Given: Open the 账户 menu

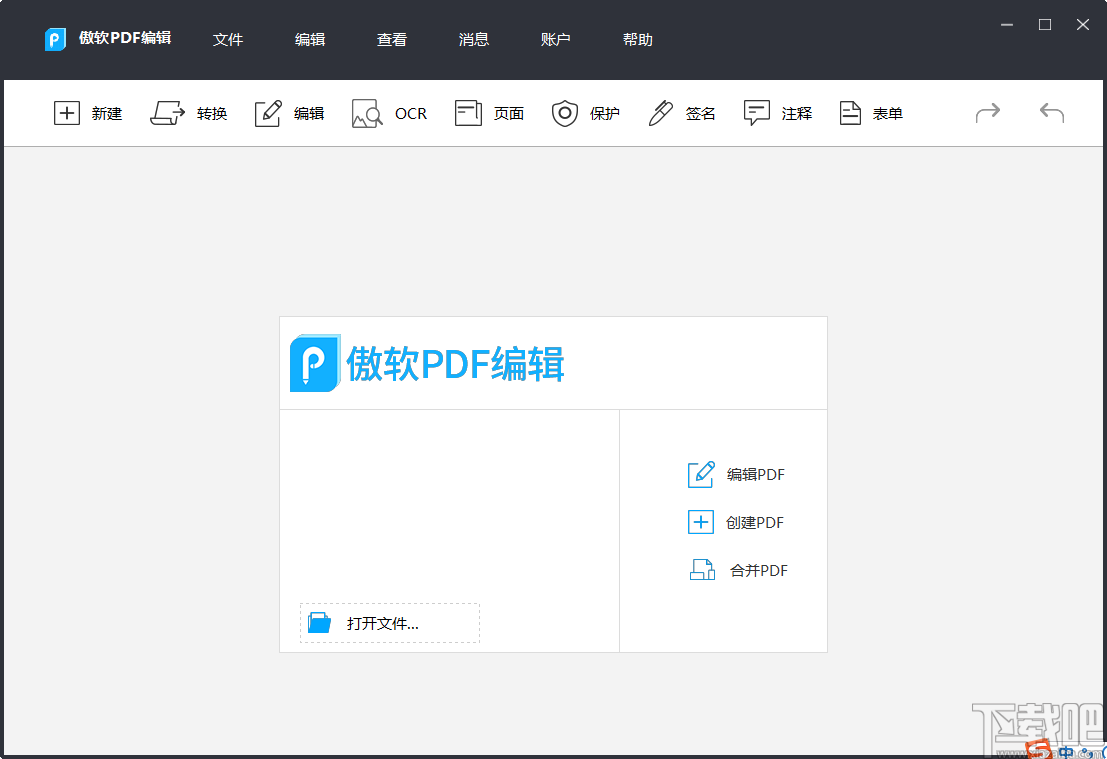Looking at the screenshot, I should tap(556, 40).
